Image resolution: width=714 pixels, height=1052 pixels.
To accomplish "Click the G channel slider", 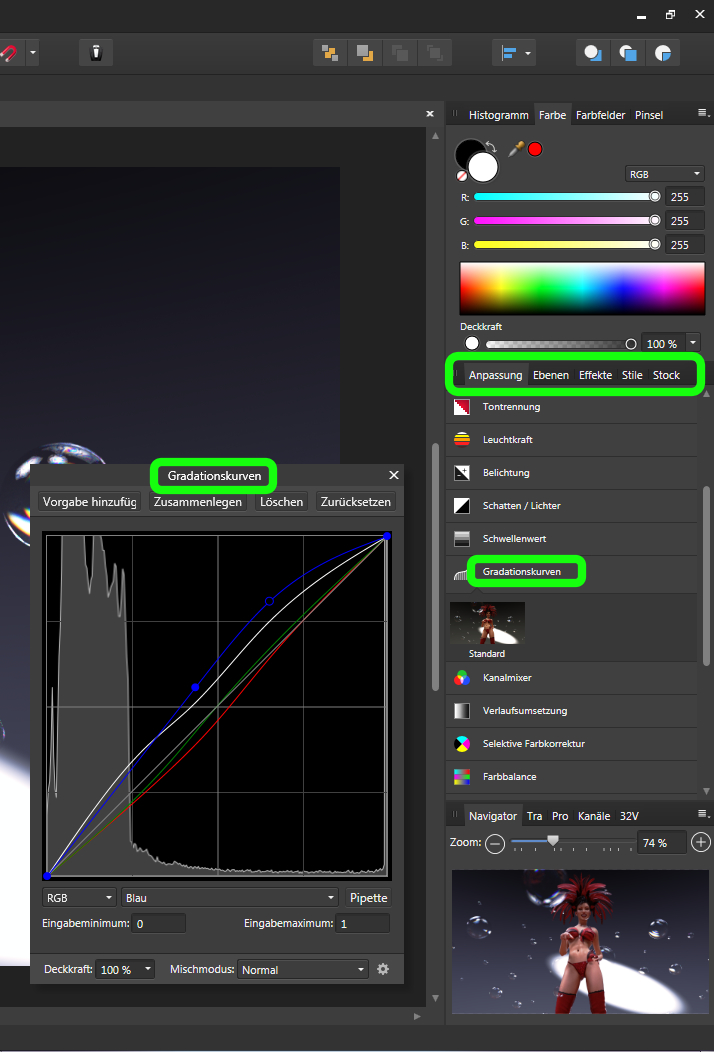I will coord(567,221).
